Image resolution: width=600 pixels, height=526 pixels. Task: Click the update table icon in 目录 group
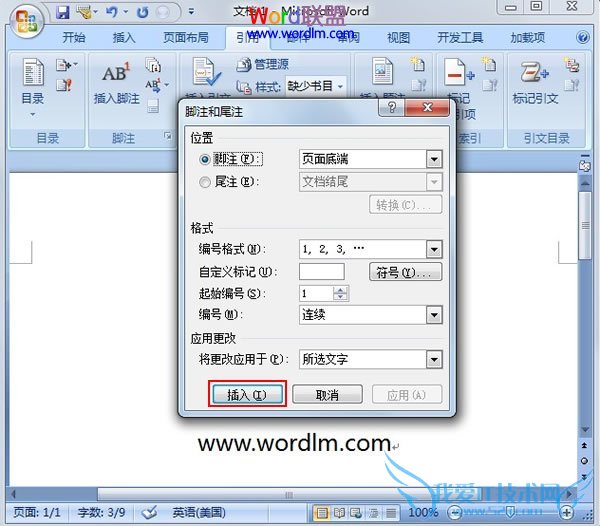[x=64, y=85]
